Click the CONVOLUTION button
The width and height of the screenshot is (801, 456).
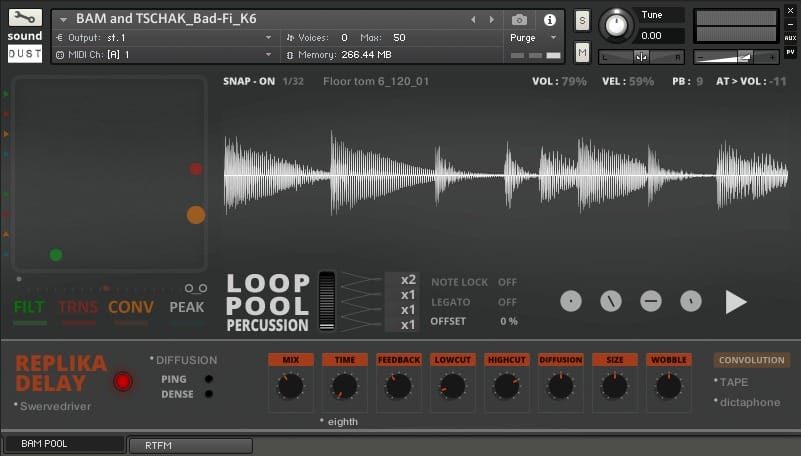tap(751, 360)
